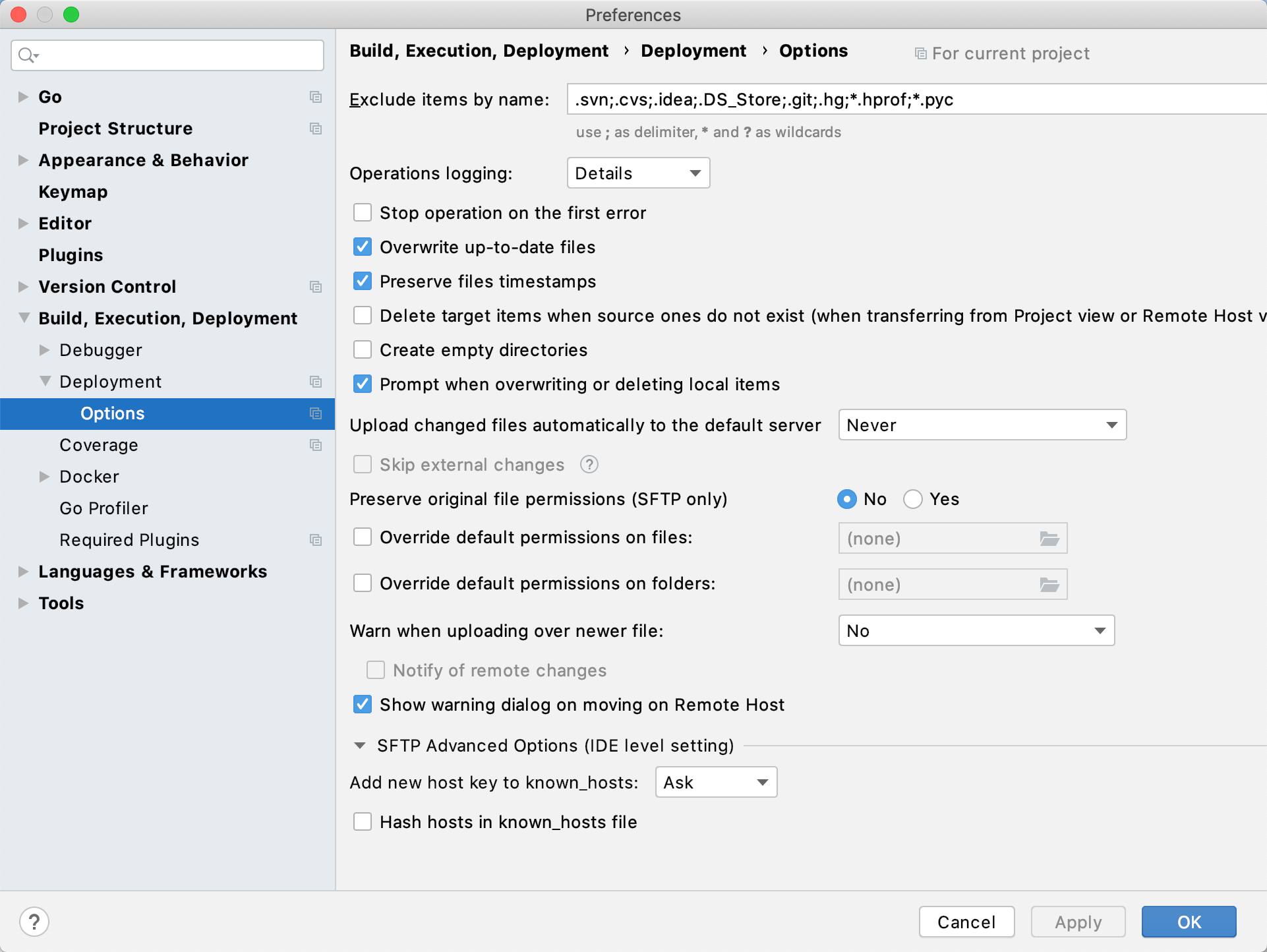
Task: Enable Stop operation on the first error
Action: 363,212
